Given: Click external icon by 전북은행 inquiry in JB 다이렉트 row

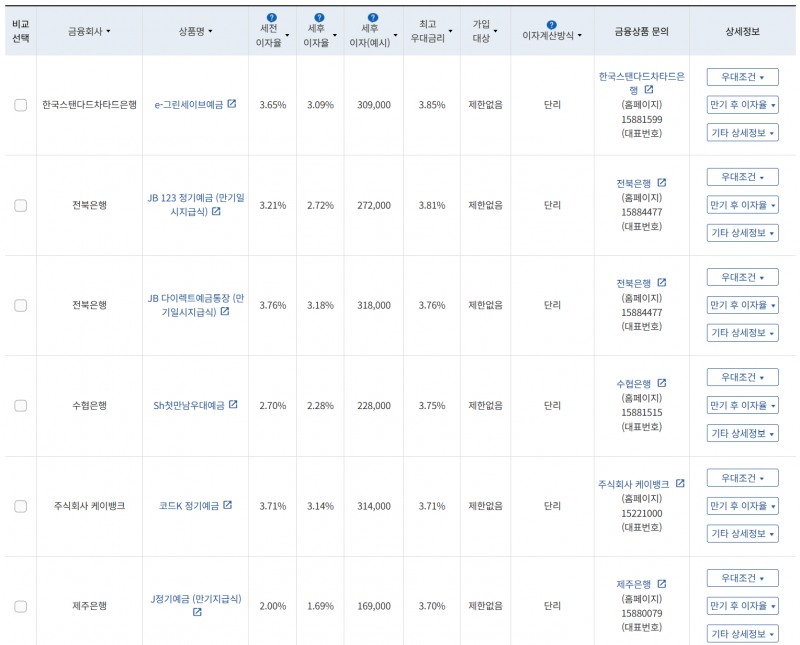Looking at the screenshot, I should pyautogui.click(x=662, y=282).
